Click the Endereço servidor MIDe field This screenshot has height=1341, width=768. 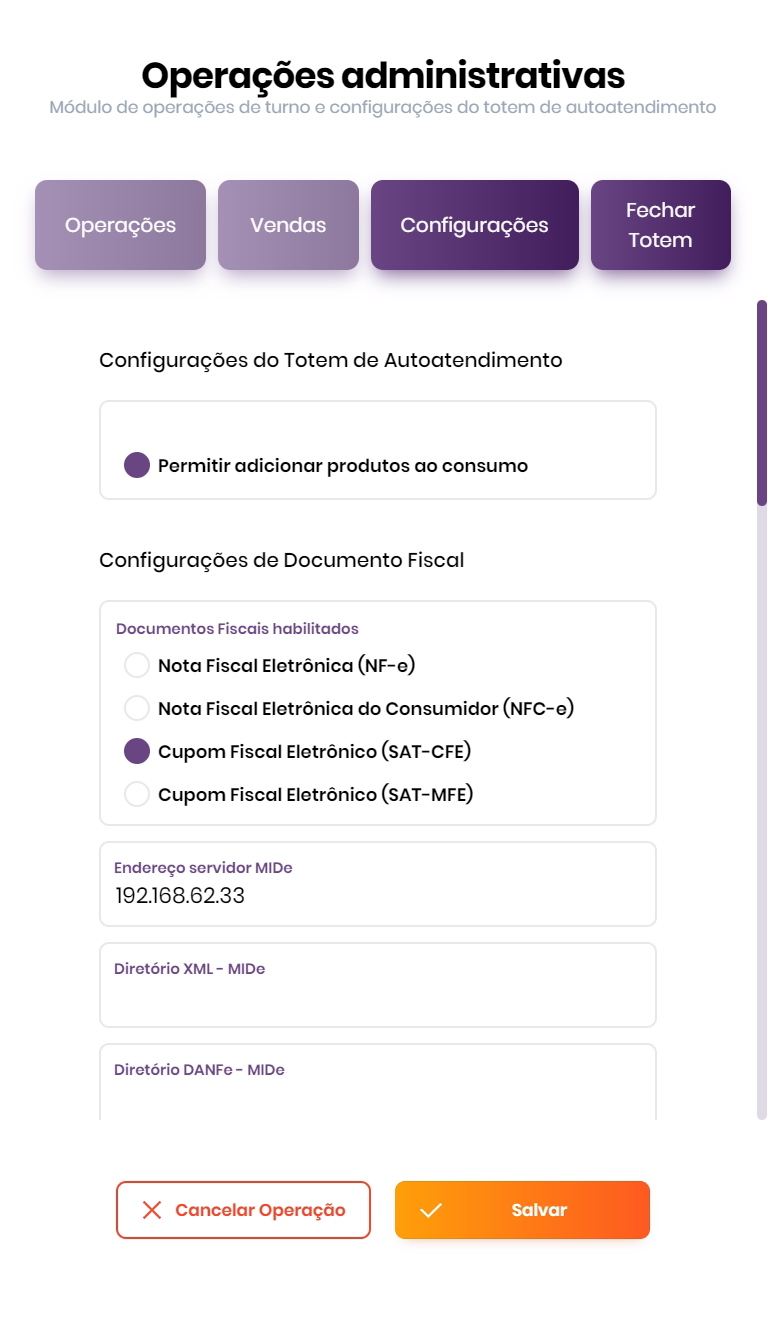coord(377,895)
